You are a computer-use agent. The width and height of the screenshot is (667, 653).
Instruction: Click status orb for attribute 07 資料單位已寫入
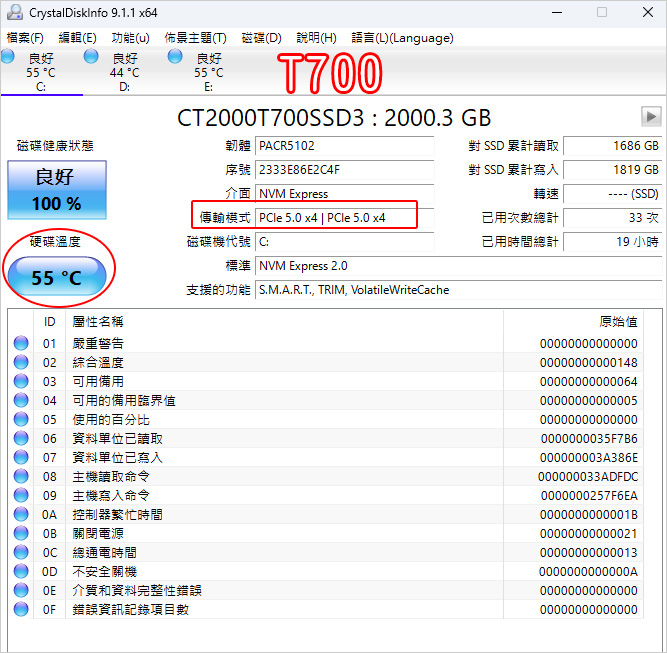tap(21, 457)
